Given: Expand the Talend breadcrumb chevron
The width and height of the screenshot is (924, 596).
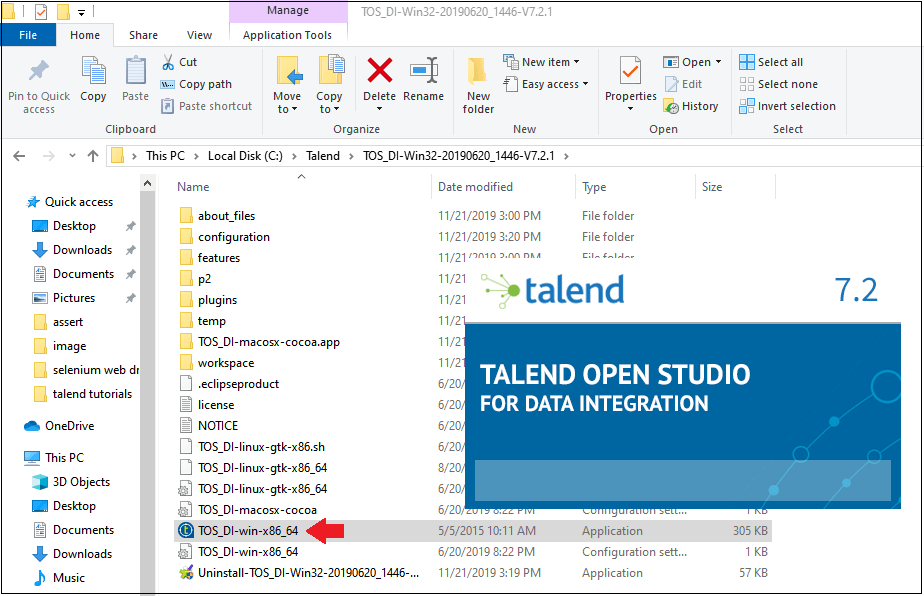Looking at the screenshot, I should [x=351, y=156].
